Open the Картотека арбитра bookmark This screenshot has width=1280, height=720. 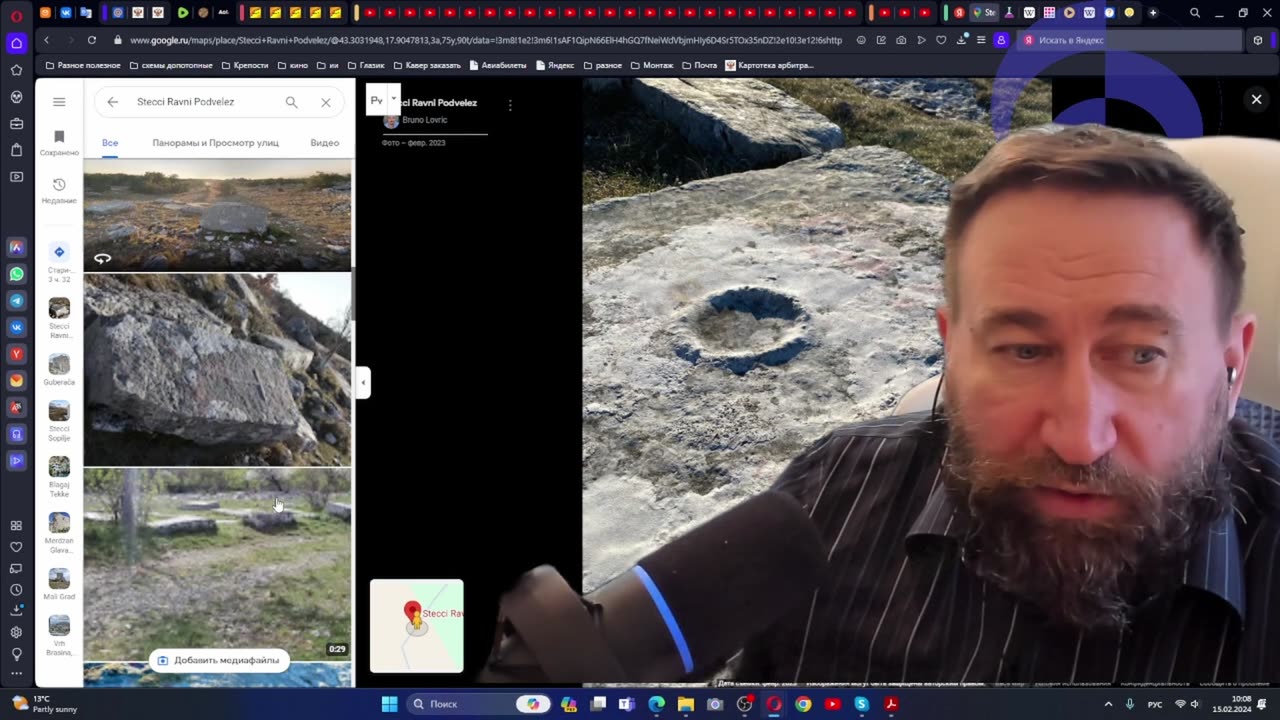tap(769, 65)
